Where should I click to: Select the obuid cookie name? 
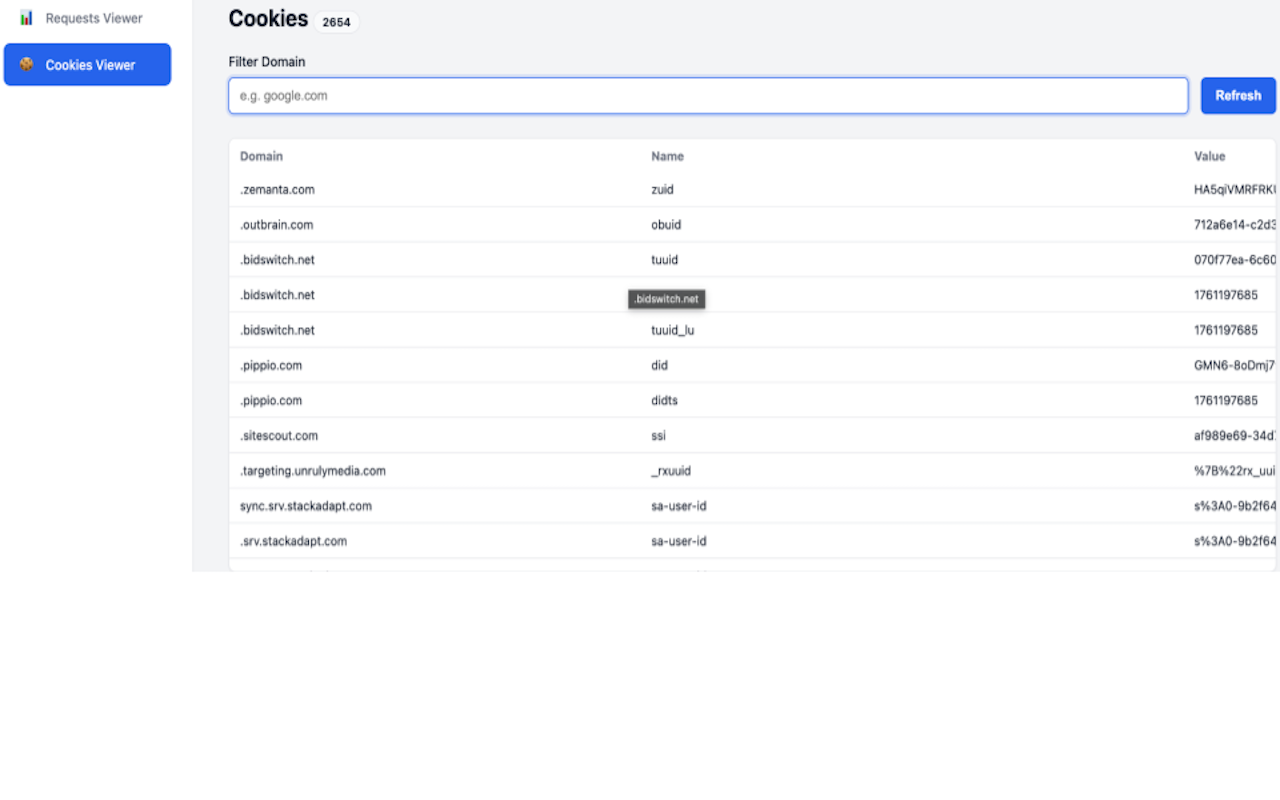click(666, 225)
